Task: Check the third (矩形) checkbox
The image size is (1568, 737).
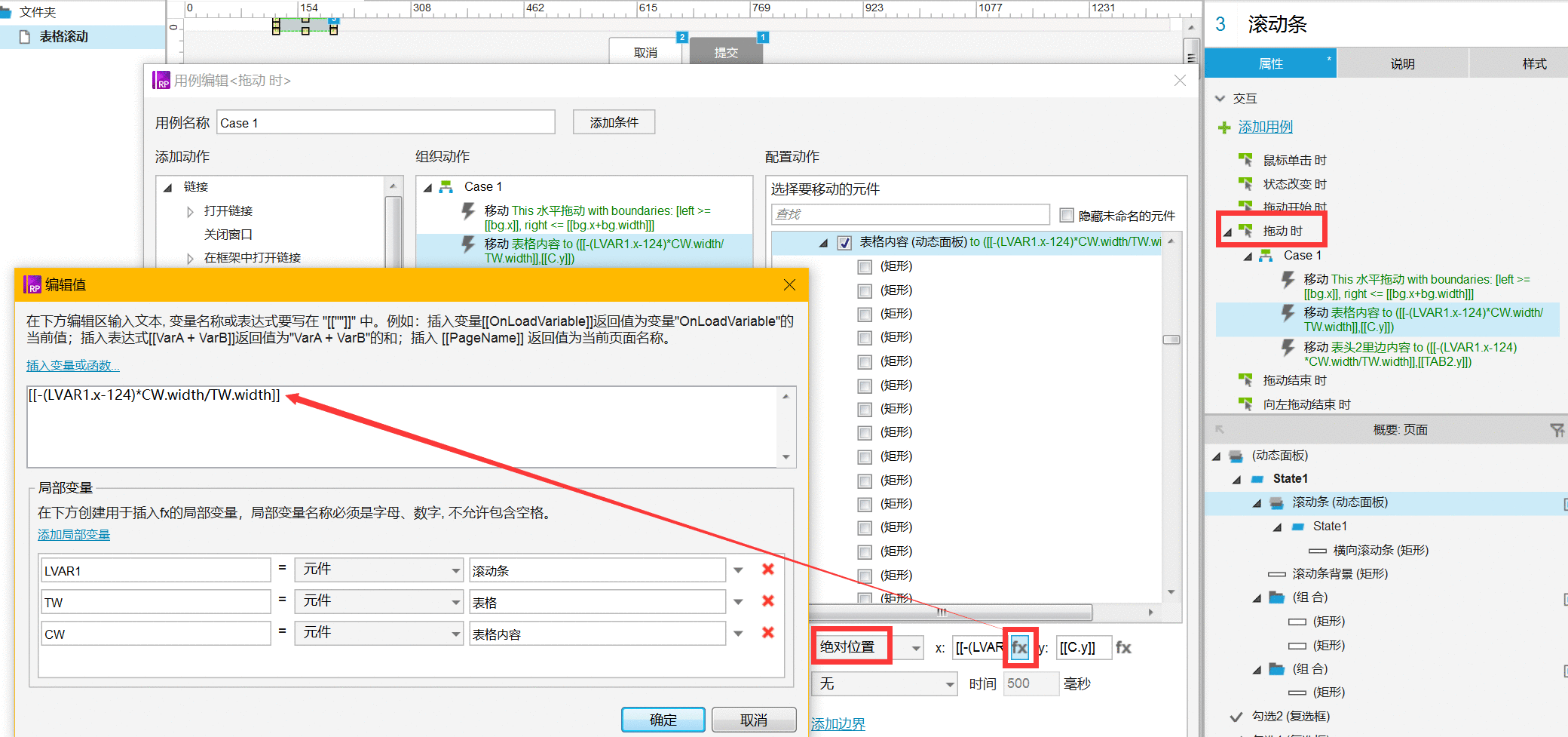Action: pos(865,315)
